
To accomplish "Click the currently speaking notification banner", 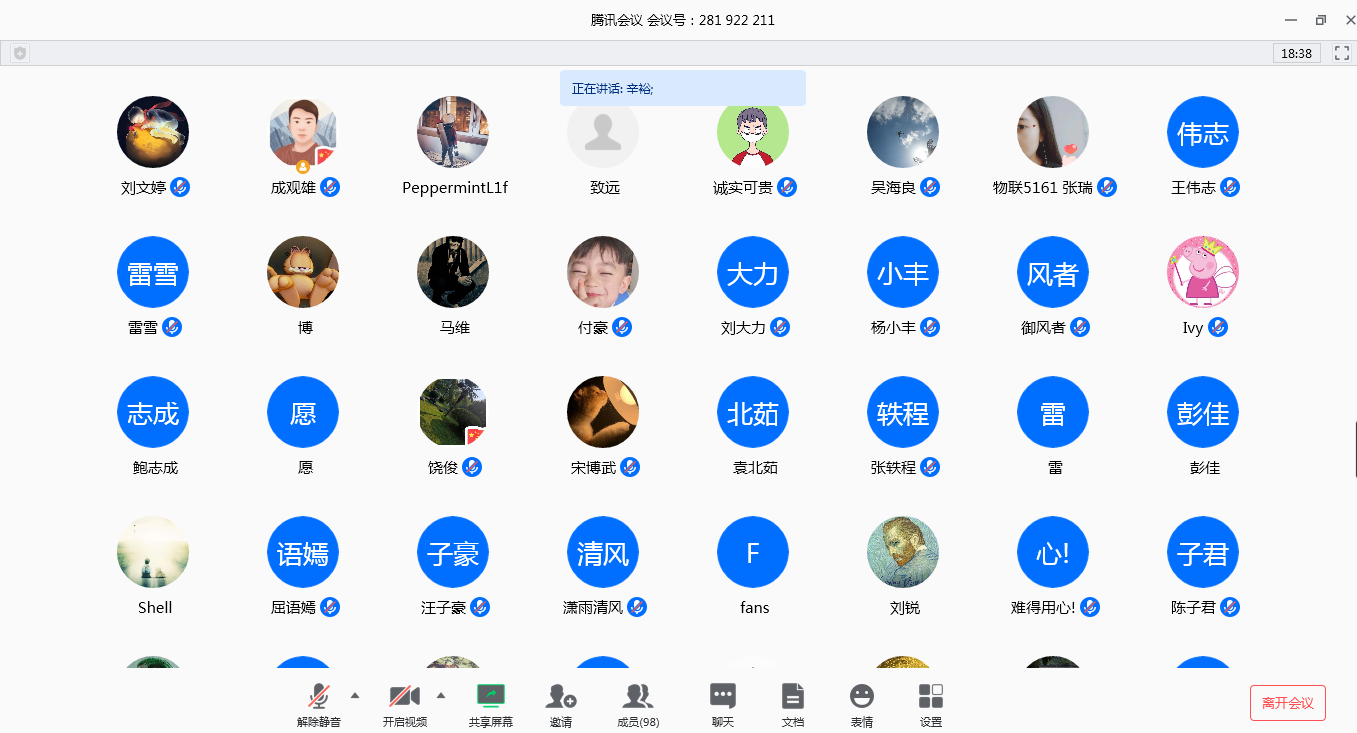I will pos(682,88).
